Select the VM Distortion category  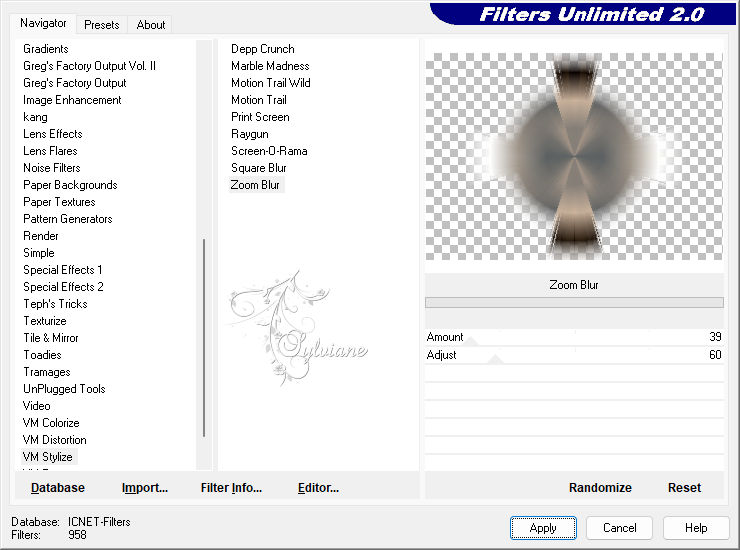pyautogui.click(x=54, y=440)
